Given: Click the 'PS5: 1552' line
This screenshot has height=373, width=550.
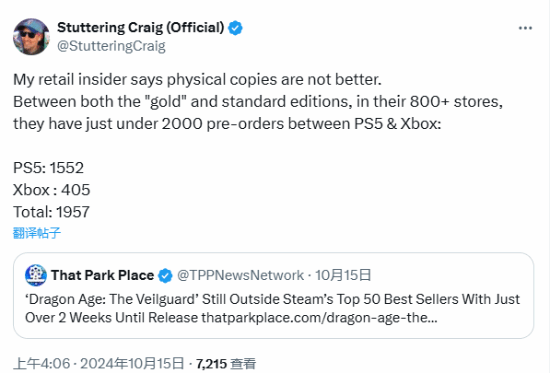Looking at the screenshot, I should click(48, 168).
